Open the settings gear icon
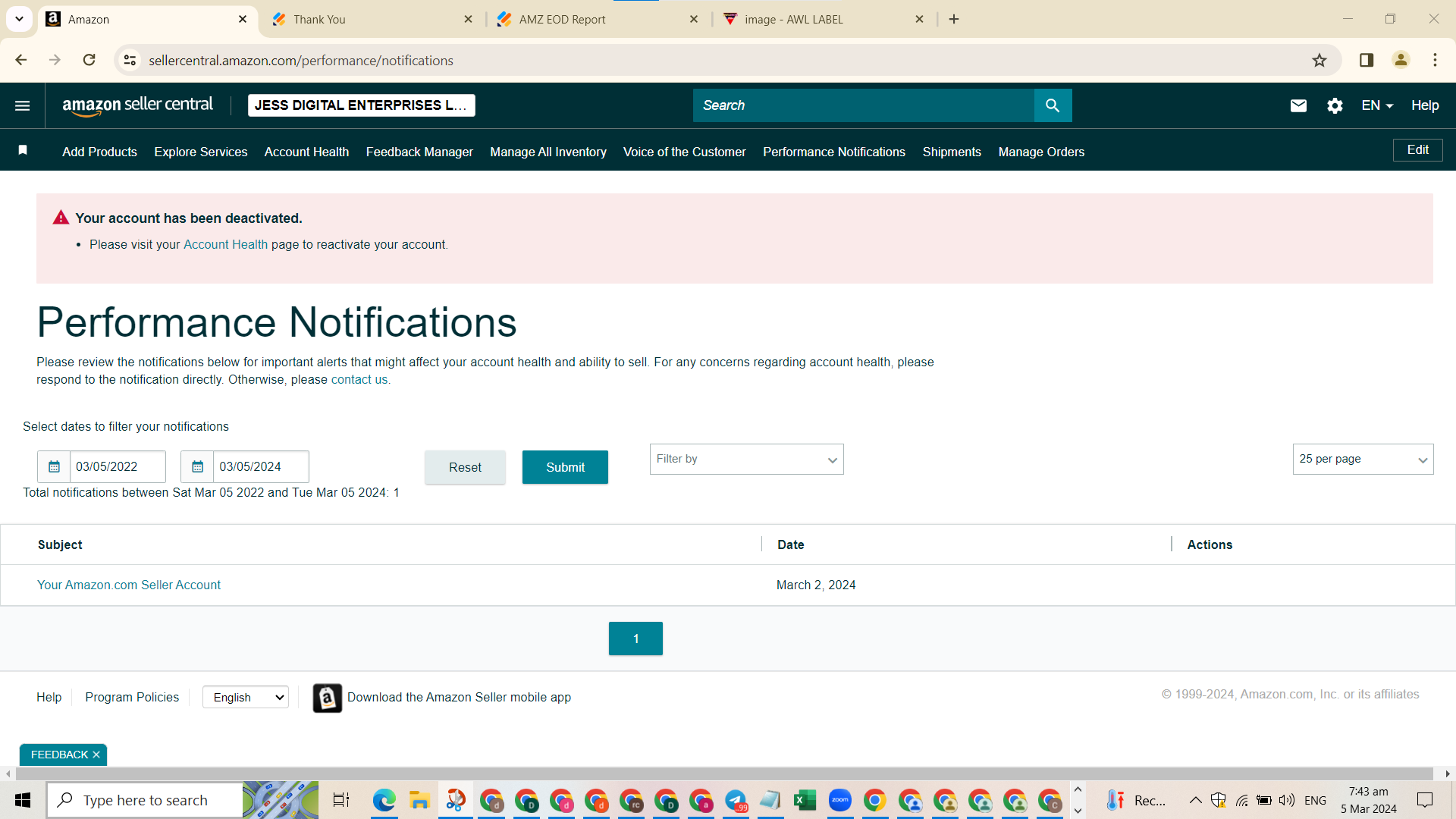The height and width of the screenshot is (819, 1456). pos(1335,105)
